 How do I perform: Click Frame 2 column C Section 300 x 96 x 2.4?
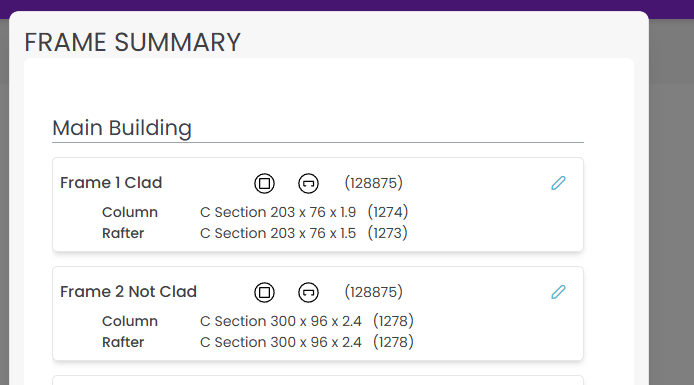[x=281, y=321]
